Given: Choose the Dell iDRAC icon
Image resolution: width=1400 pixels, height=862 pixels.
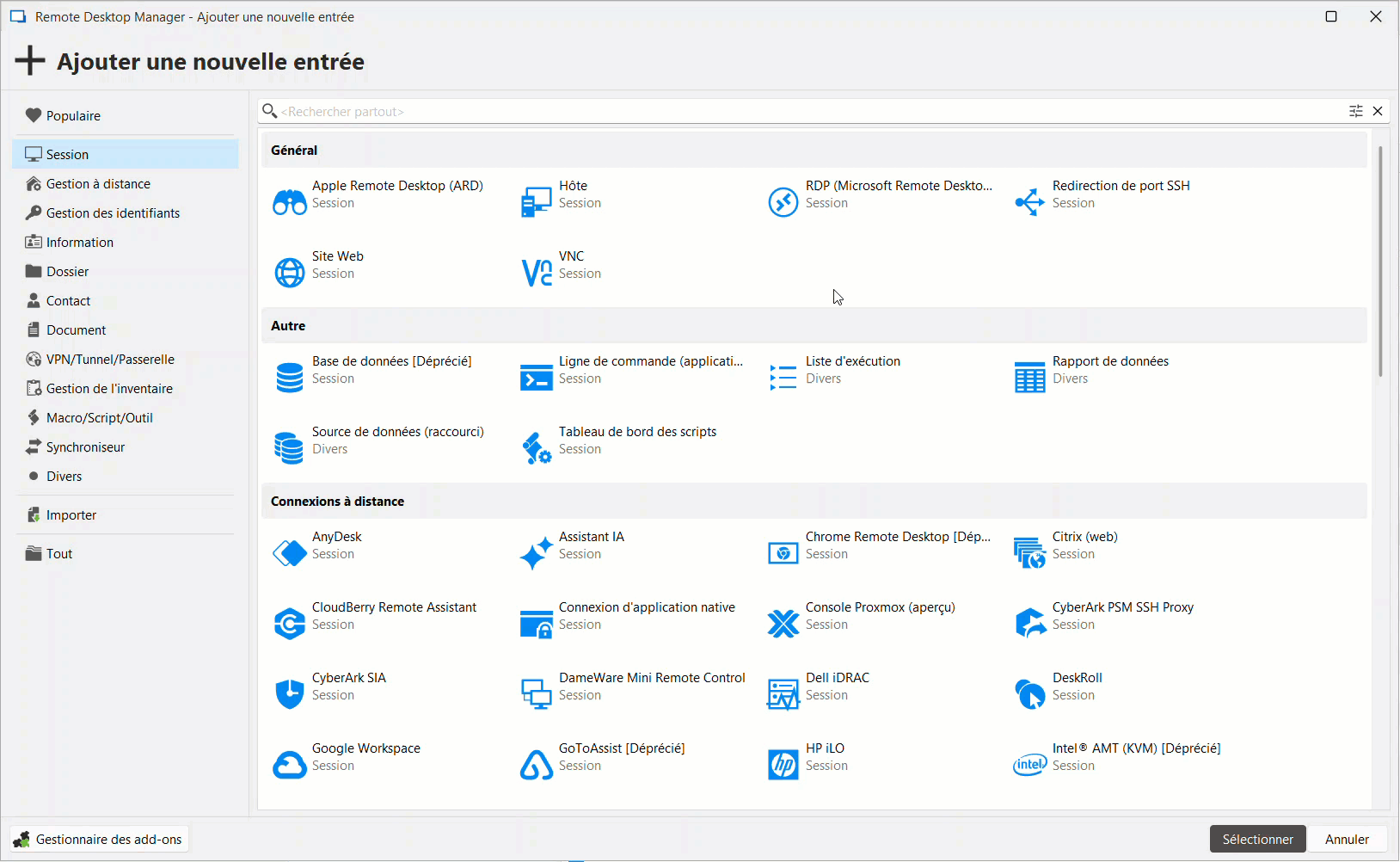Looking at the screenshot, I should tap(783, 694).
